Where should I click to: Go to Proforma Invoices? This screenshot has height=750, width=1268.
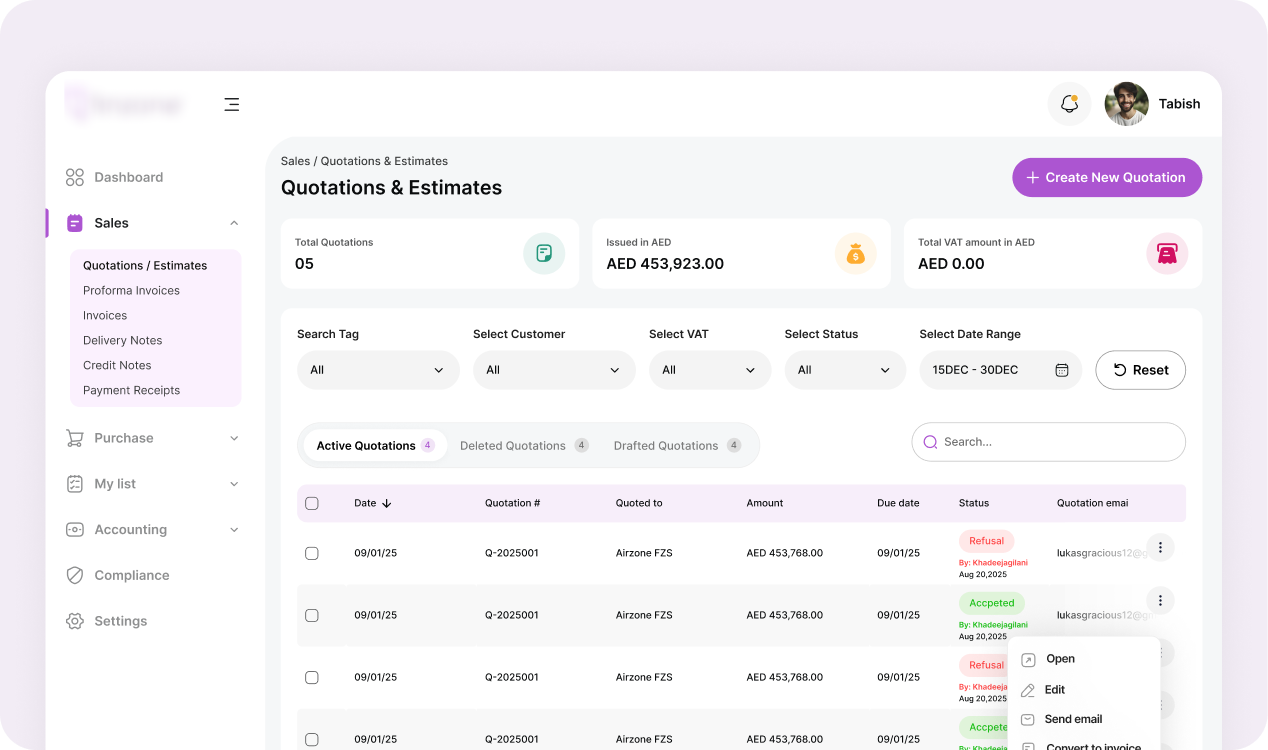[131, 290]
